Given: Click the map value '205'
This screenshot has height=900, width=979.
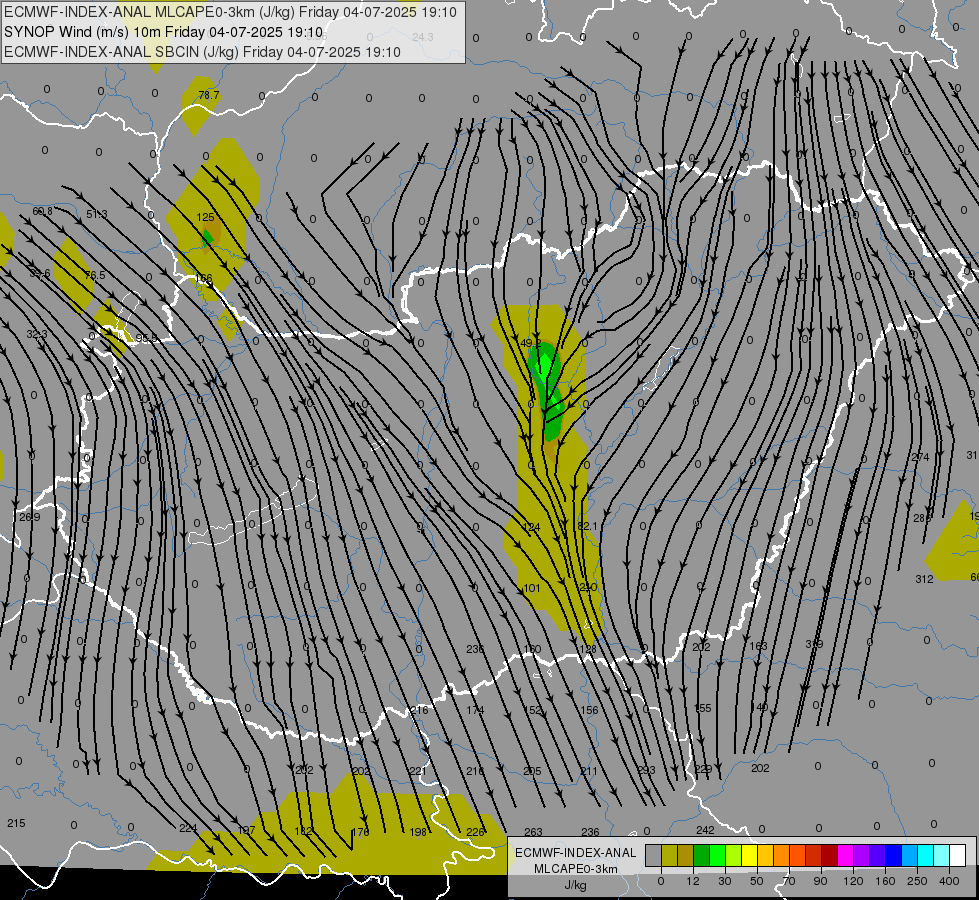Looking at the screenshot, I should [532, 771].
